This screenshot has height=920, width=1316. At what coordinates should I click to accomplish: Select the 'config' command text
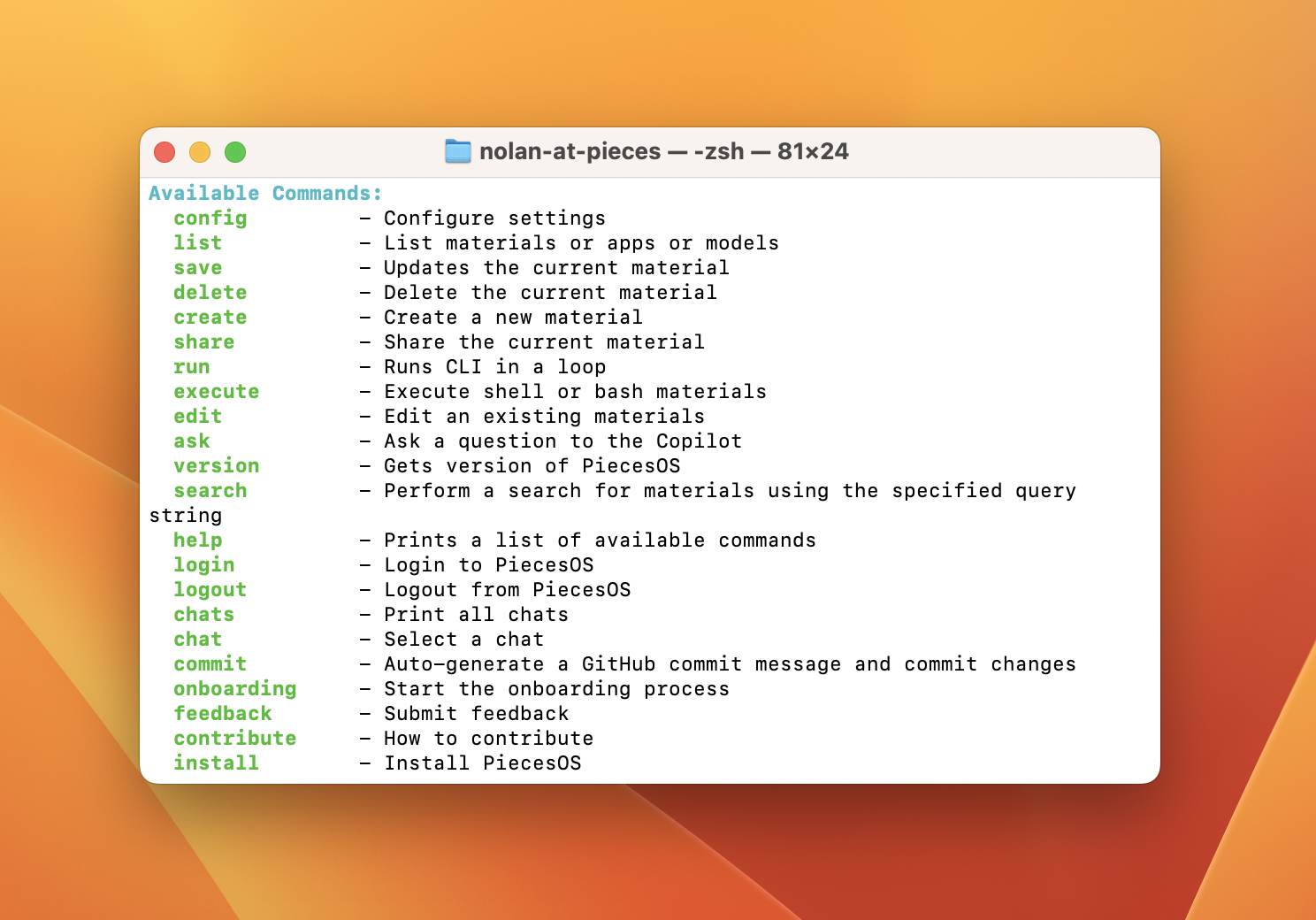(x=210, y=218)
